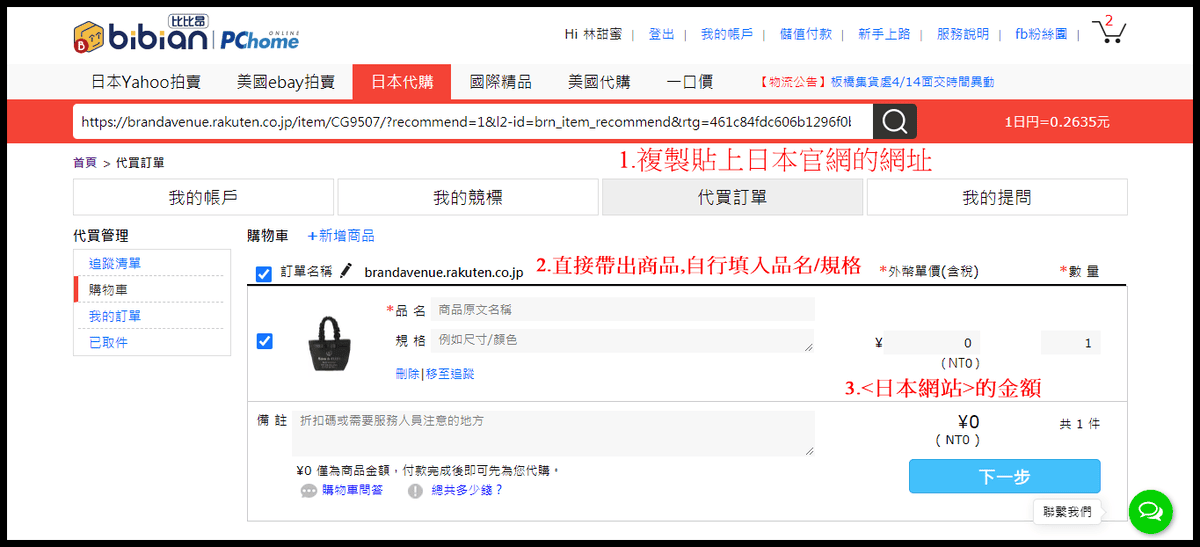
Task: Click the 移至追蹤 link
Action: [x=450, y=374]
